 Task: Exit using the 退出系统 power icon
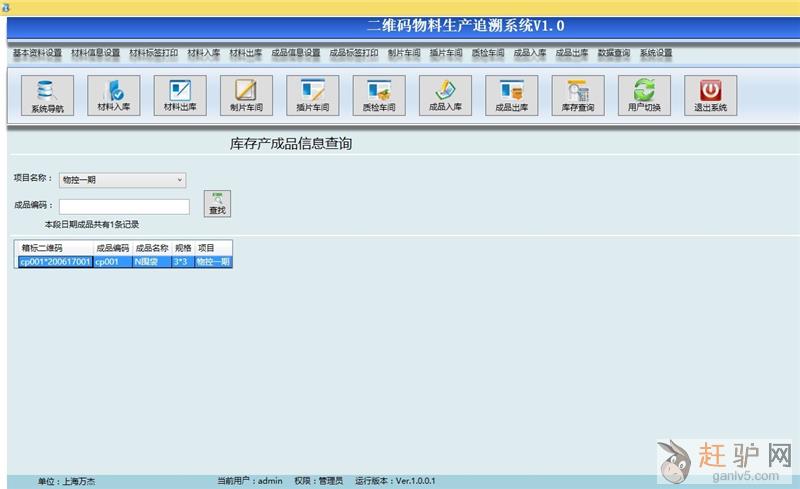click(x=710, y=96)
